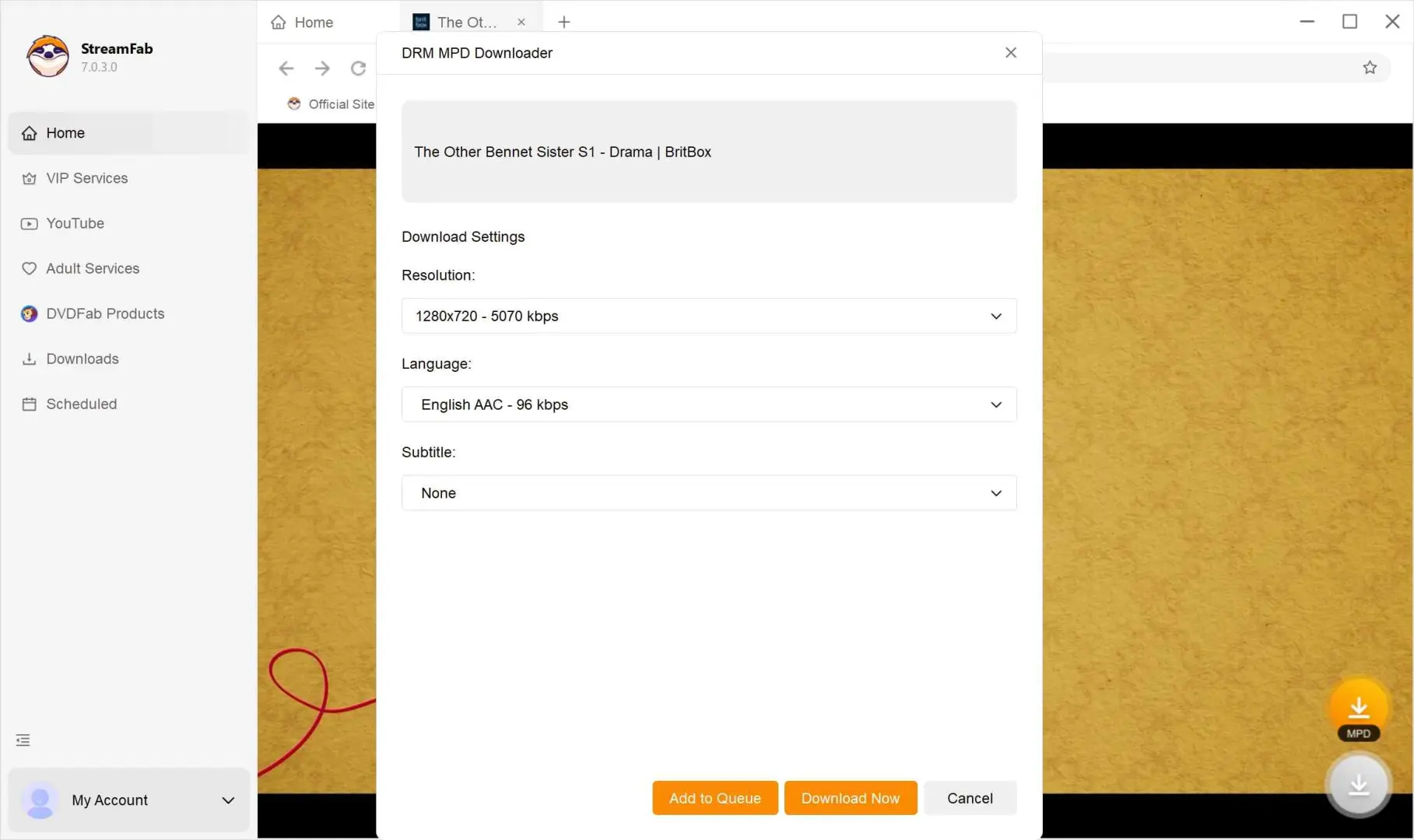Reload the page with refresh icon
The image size is (1414, 840).
coord(358,68)
